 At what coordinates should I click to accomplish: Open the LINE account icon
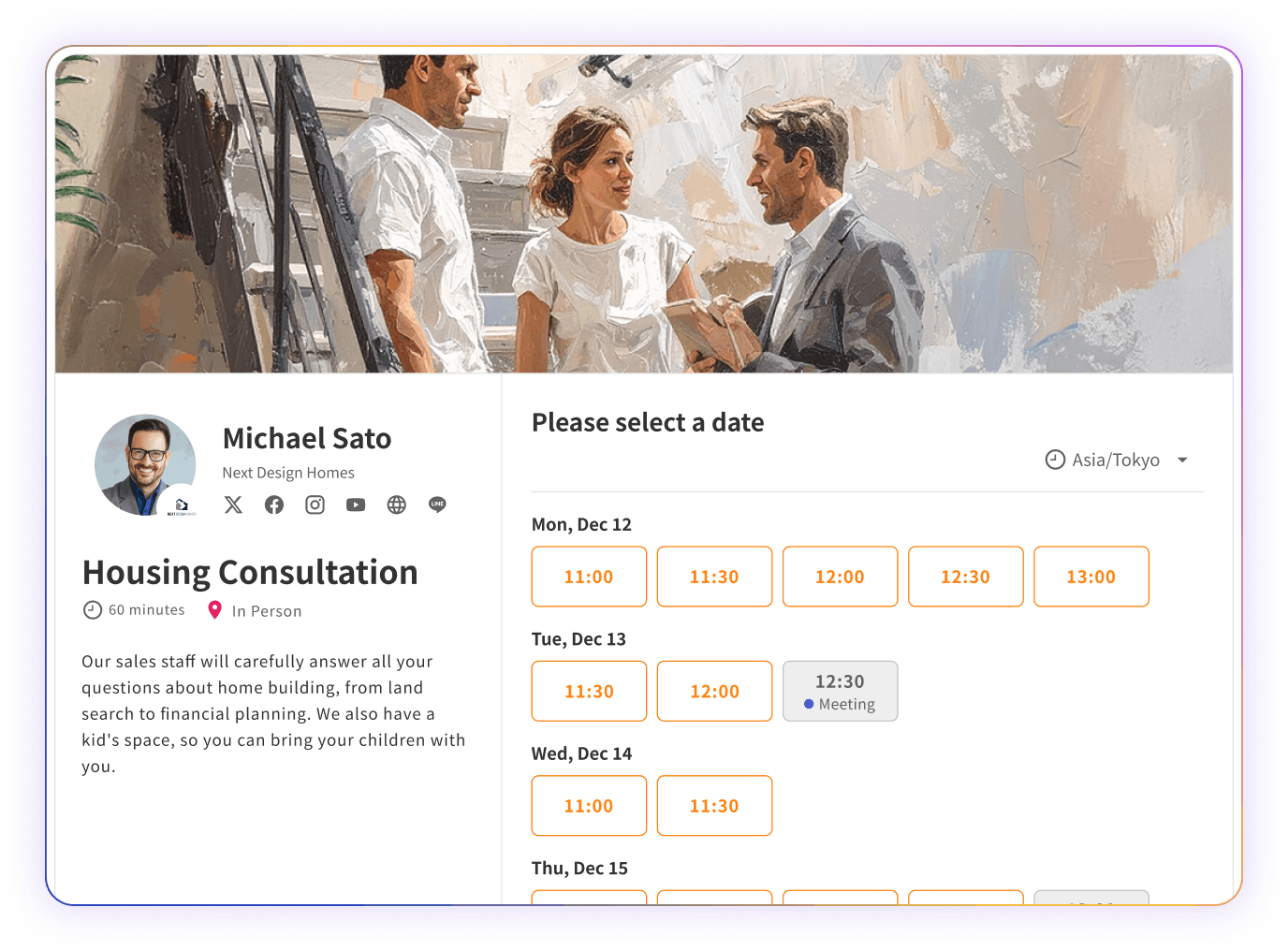point(437,505)
